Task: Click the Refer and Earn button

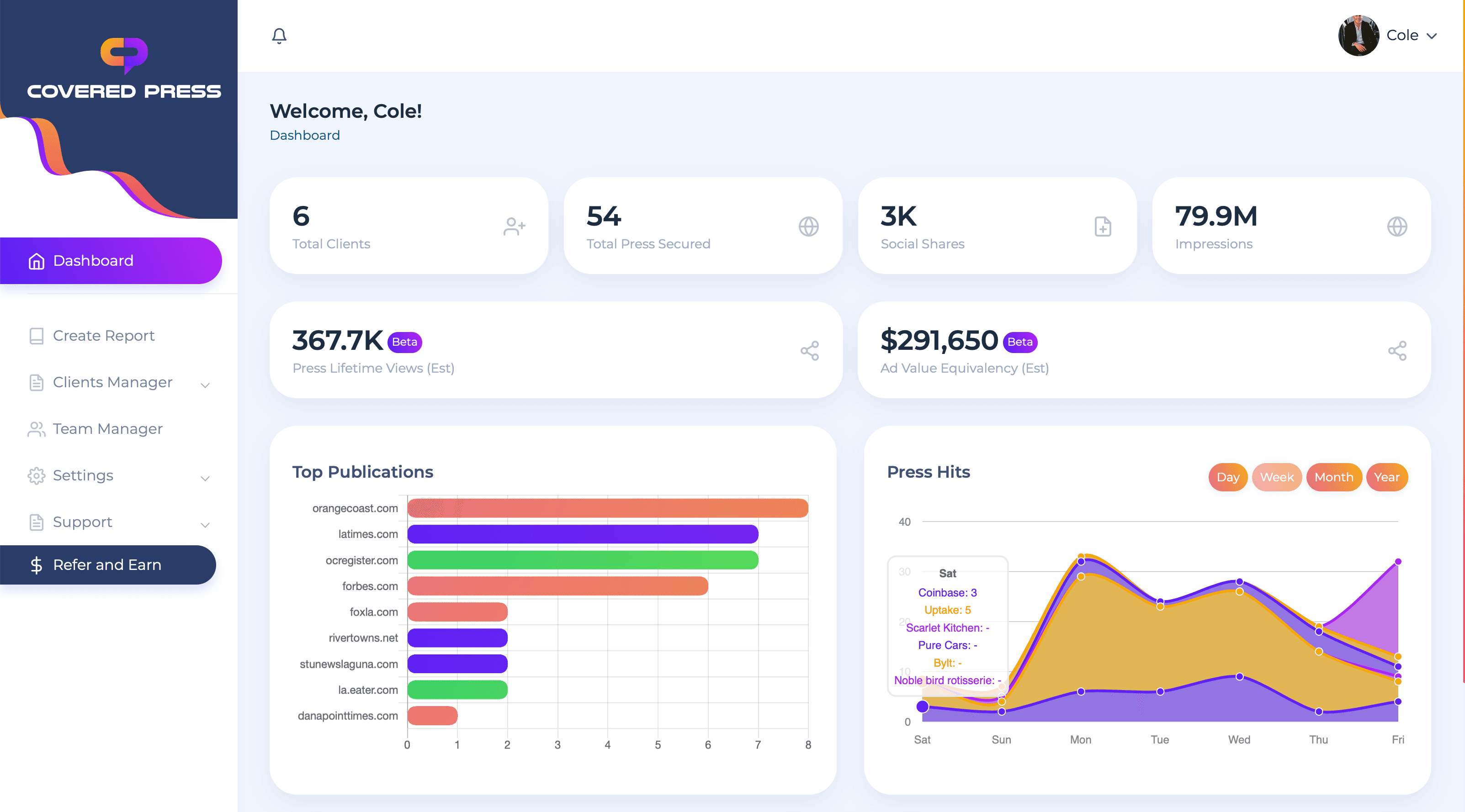Action: coord(107,565)
